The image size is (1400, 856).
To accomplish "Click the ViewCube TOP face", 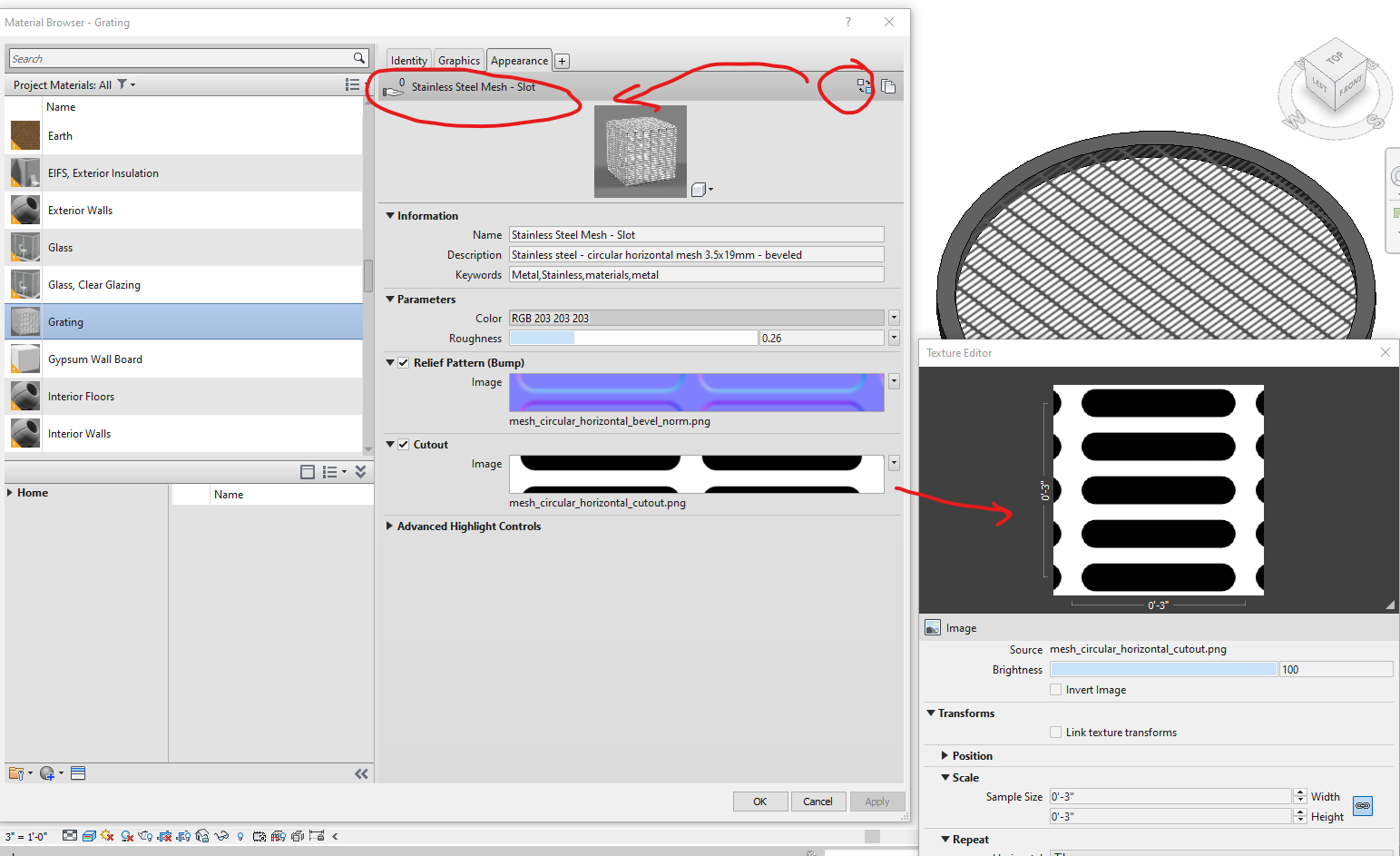I will [1334, 58].
